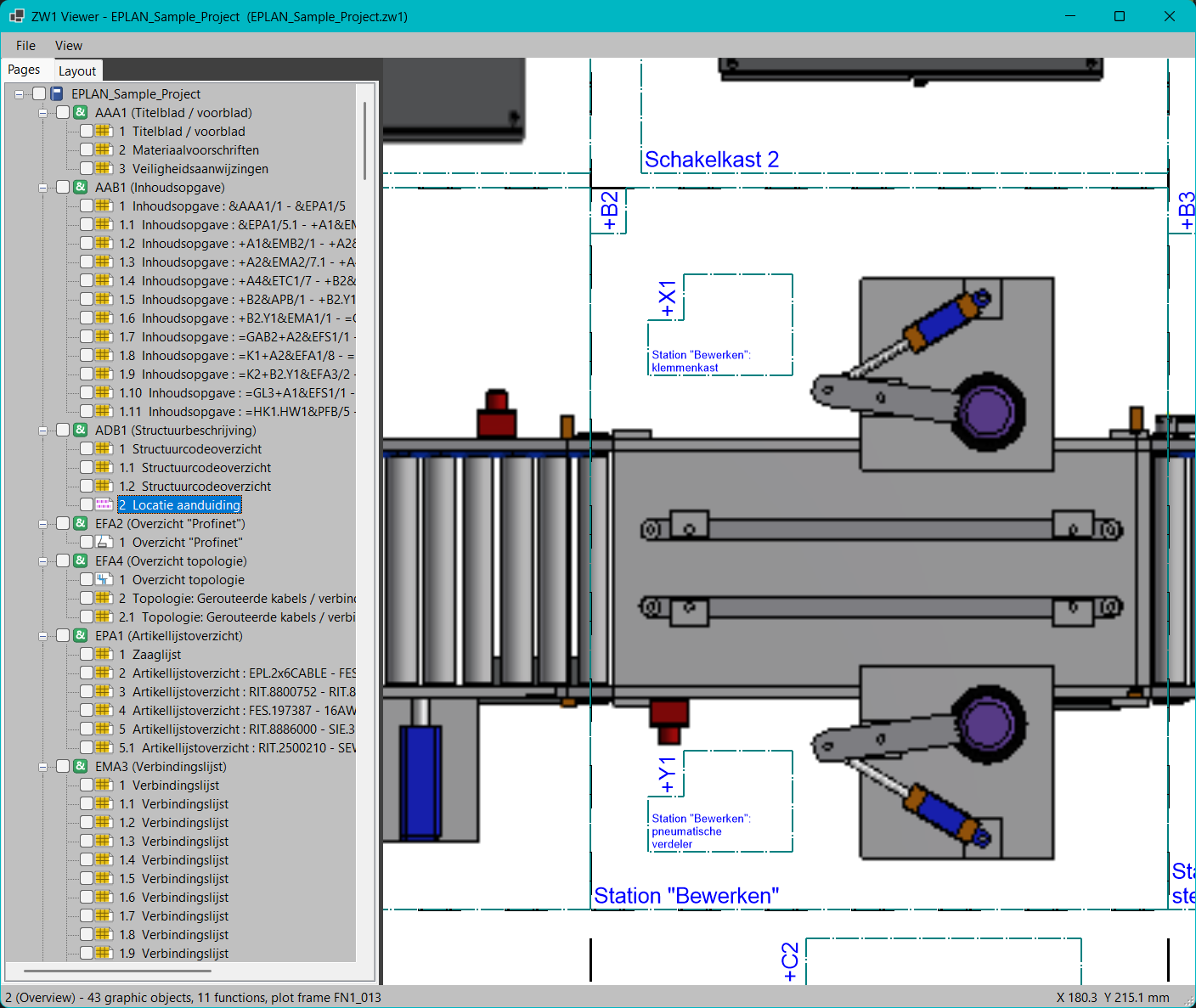The width and height of the screenshot is (1196, 1008).
Task: Click the +X1 klemmenkast location box
Action: click(720, 324)
